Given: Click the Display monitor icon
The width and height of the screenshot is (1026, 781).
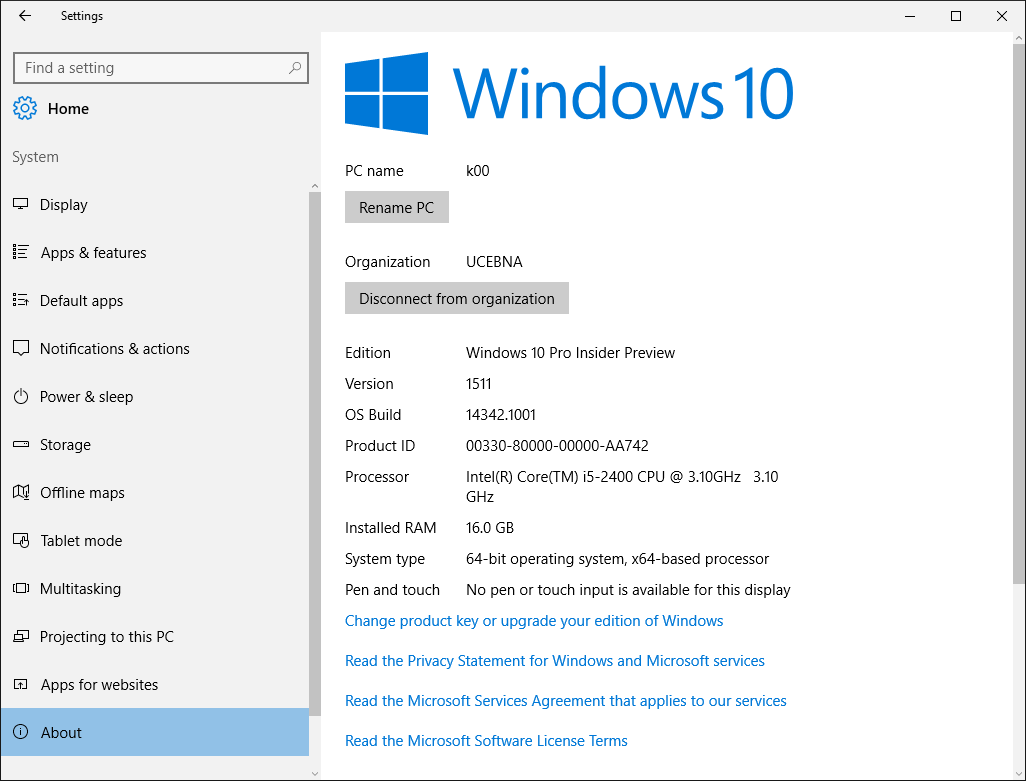Looking at the screenshot, I should click(x=21, y=204).
